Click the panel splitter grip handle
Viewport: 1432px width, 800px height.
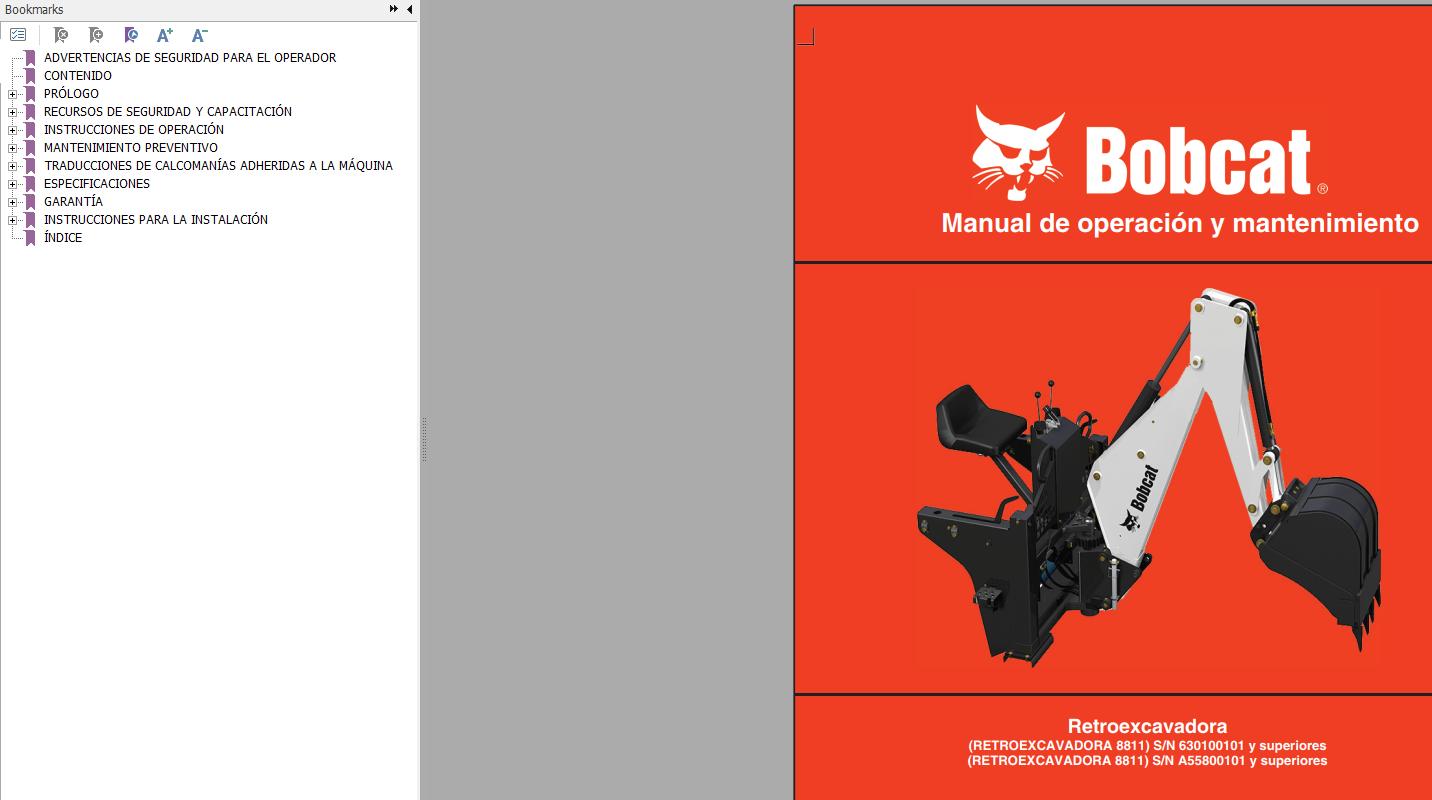click(x=424, y=438)
